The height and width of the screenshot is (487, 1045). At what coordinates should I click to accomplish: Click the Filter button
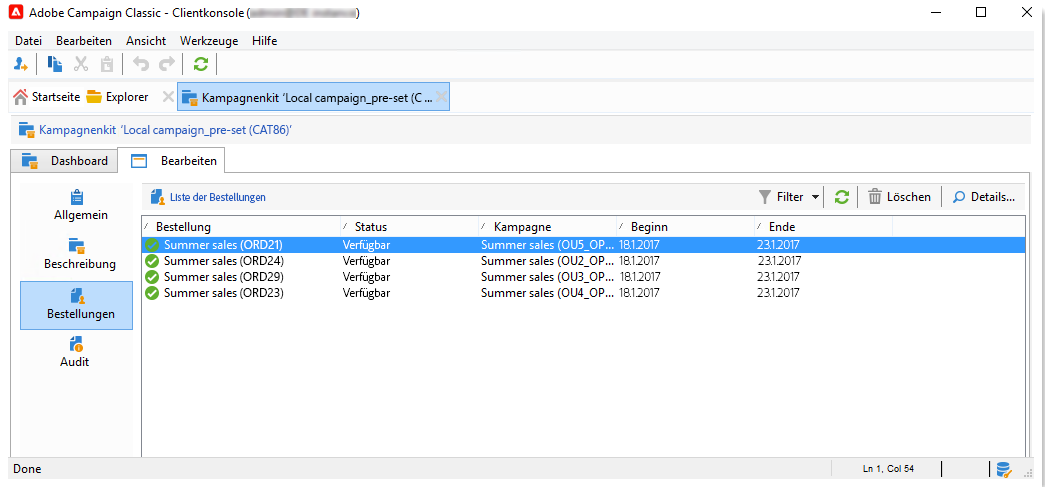pos(782,197)
